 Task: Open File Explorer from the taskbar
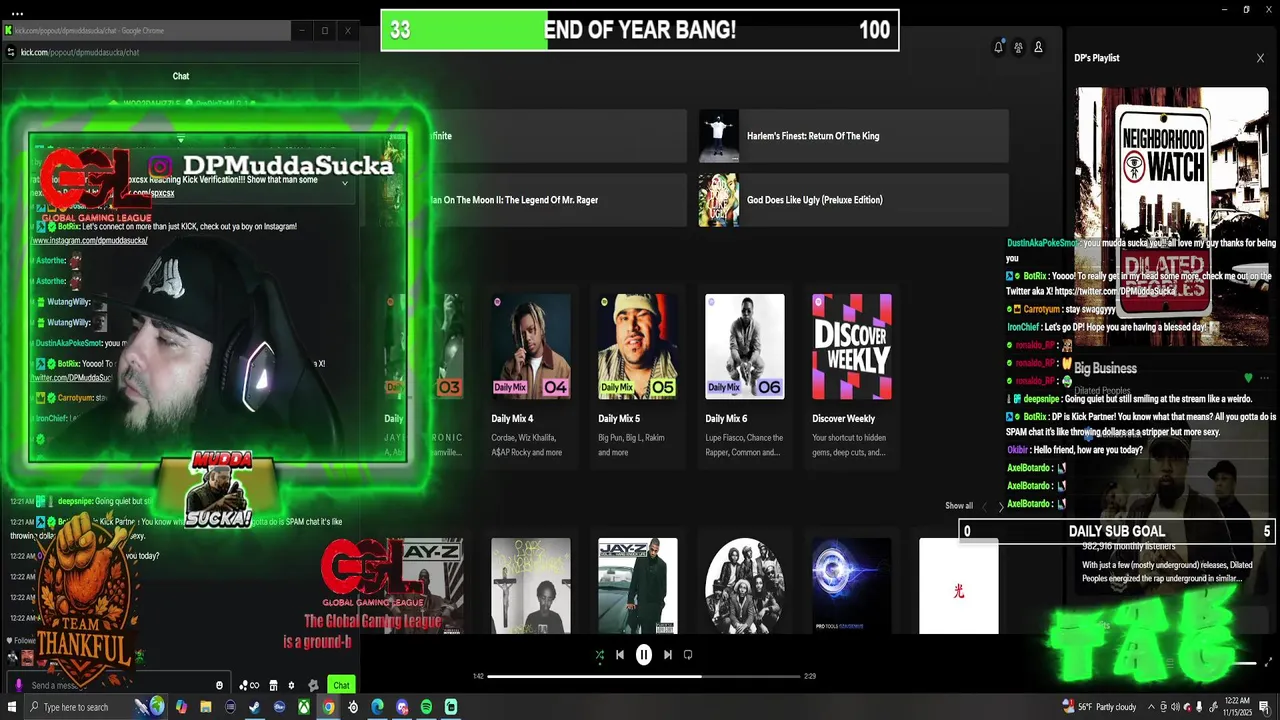click(206, 707)
